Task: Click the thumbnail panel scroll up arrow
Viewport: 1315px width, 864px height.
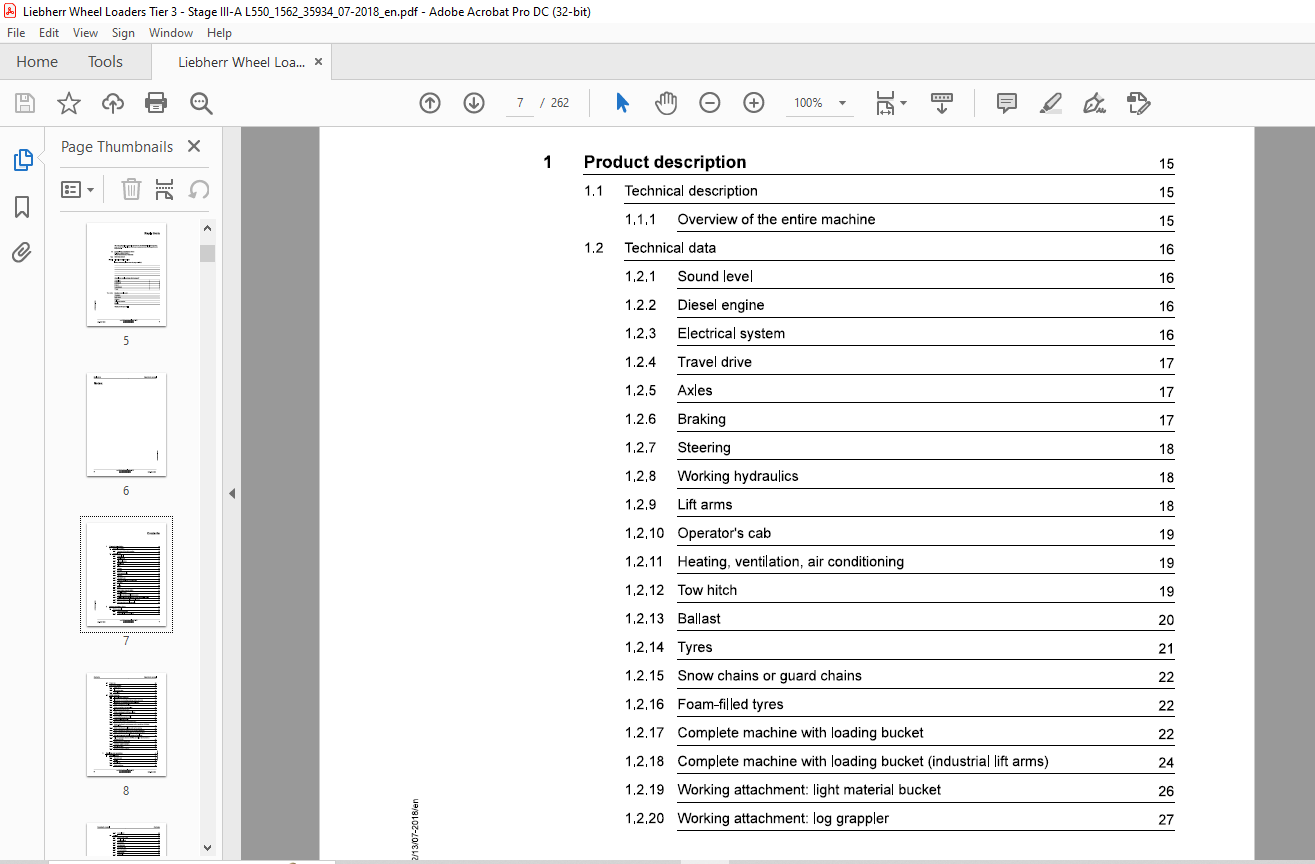Action: (207, 227)
